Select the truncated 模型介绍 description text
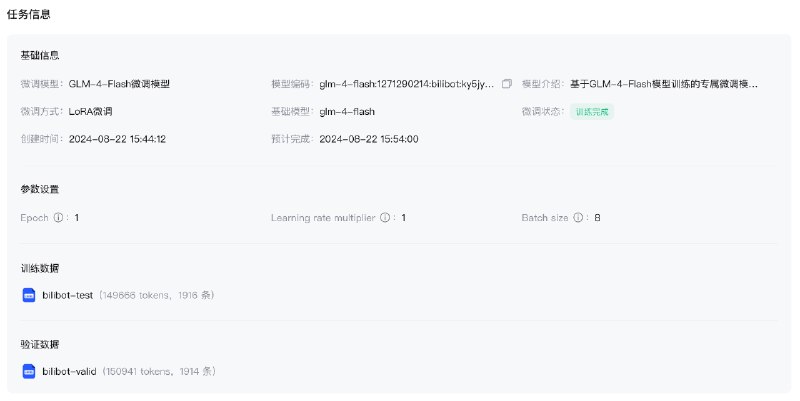 coord(664,84)
